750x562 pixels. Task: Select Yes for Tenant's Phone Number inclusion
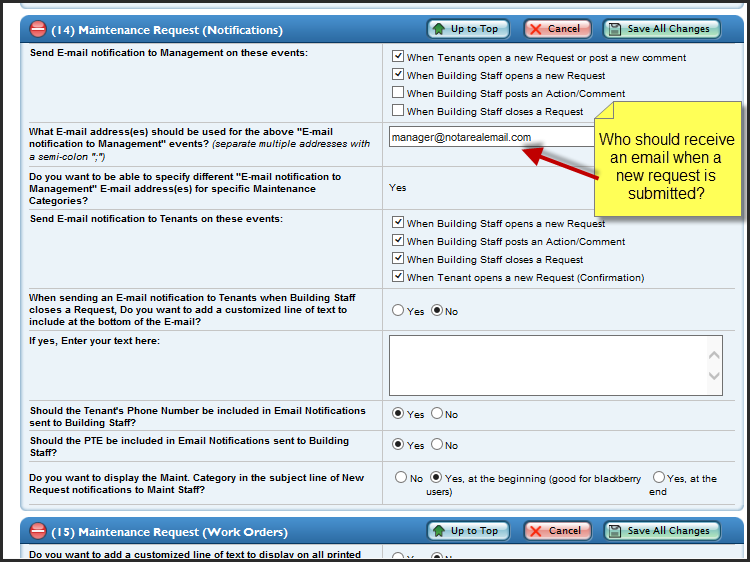click(398, 413)
